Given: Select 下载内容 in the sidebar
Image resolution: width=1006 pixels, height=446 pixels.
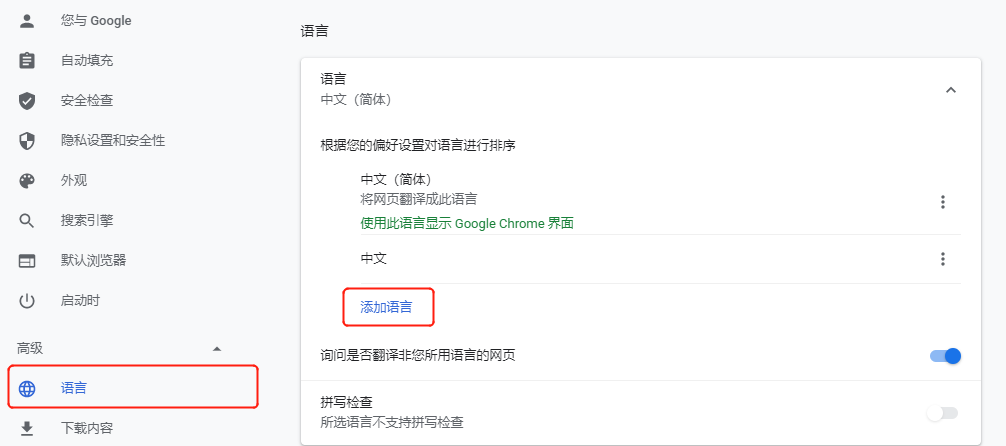Looking at the screenshot, I should click(87, 429).
